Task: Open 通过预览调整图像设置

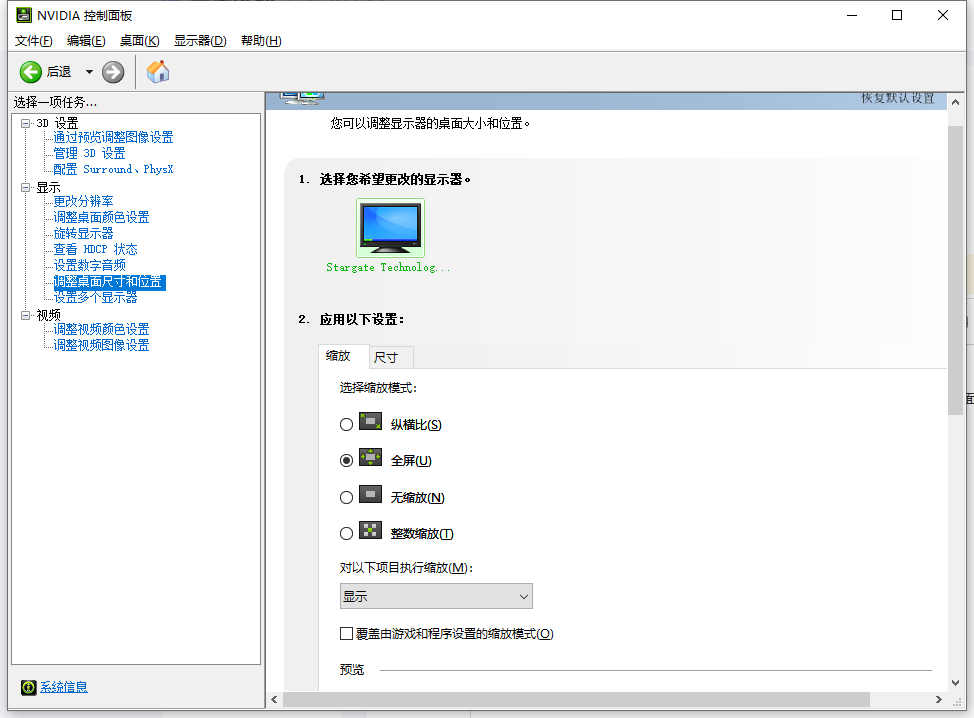Action: click(113, 137)
